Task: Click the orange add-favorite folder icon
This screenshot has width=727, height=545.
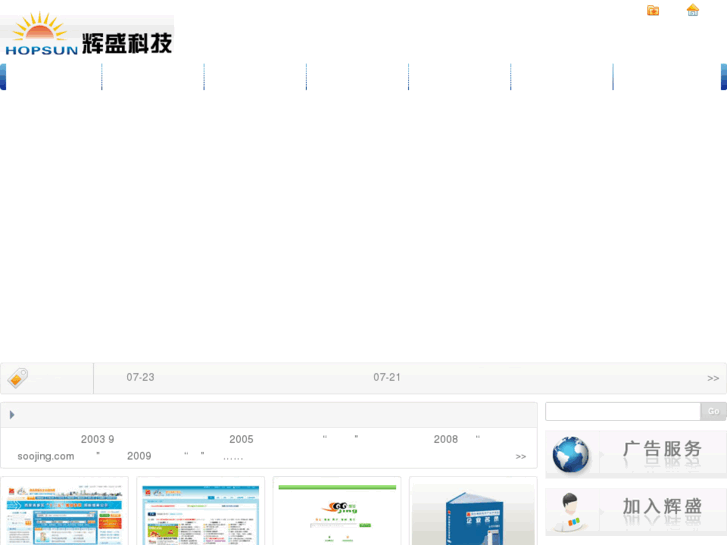Action: coord(653,10)
